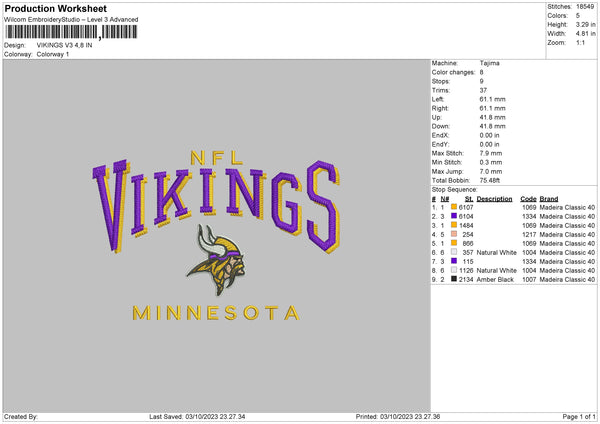Select the NFL text above VIKINGS

pos(217,158)
